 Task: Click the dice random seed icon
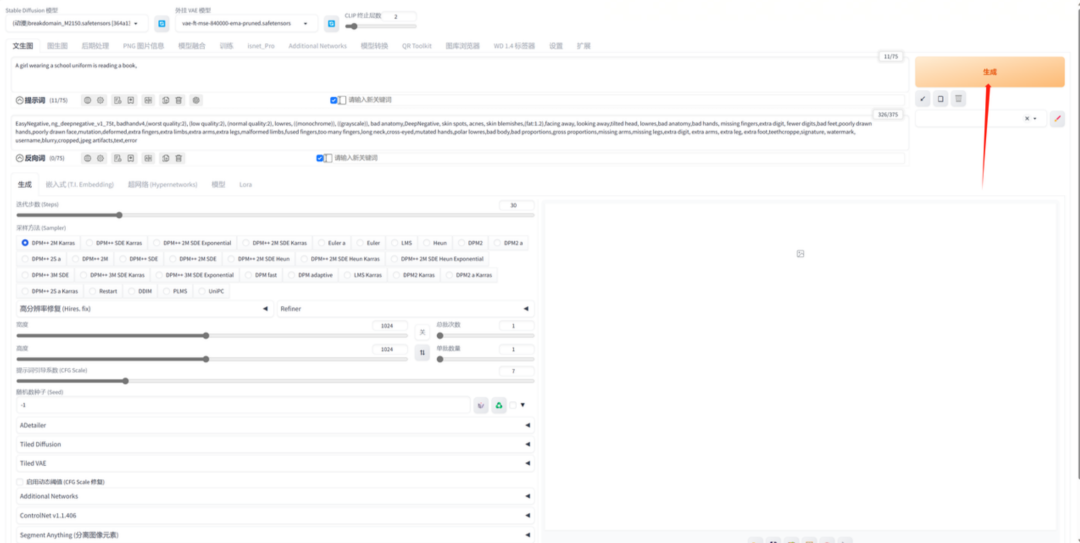click(x=481, y=405)
